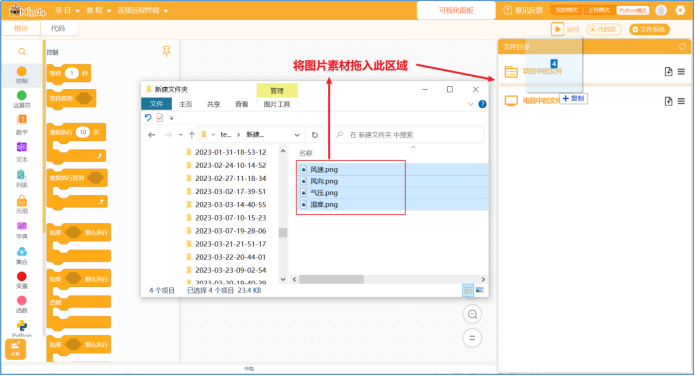Switch to the 模块 blocks tab
695x376 pixels.
21,28
